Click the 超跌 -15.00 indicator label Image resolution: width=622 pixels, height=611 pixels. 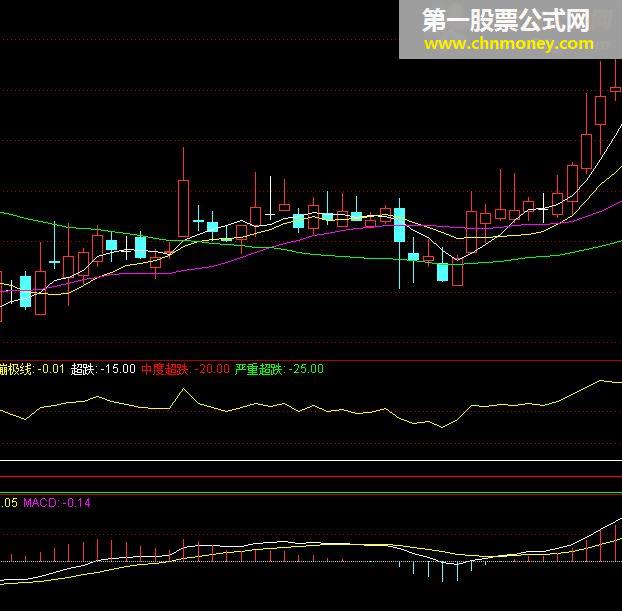(x=103, y=369)
